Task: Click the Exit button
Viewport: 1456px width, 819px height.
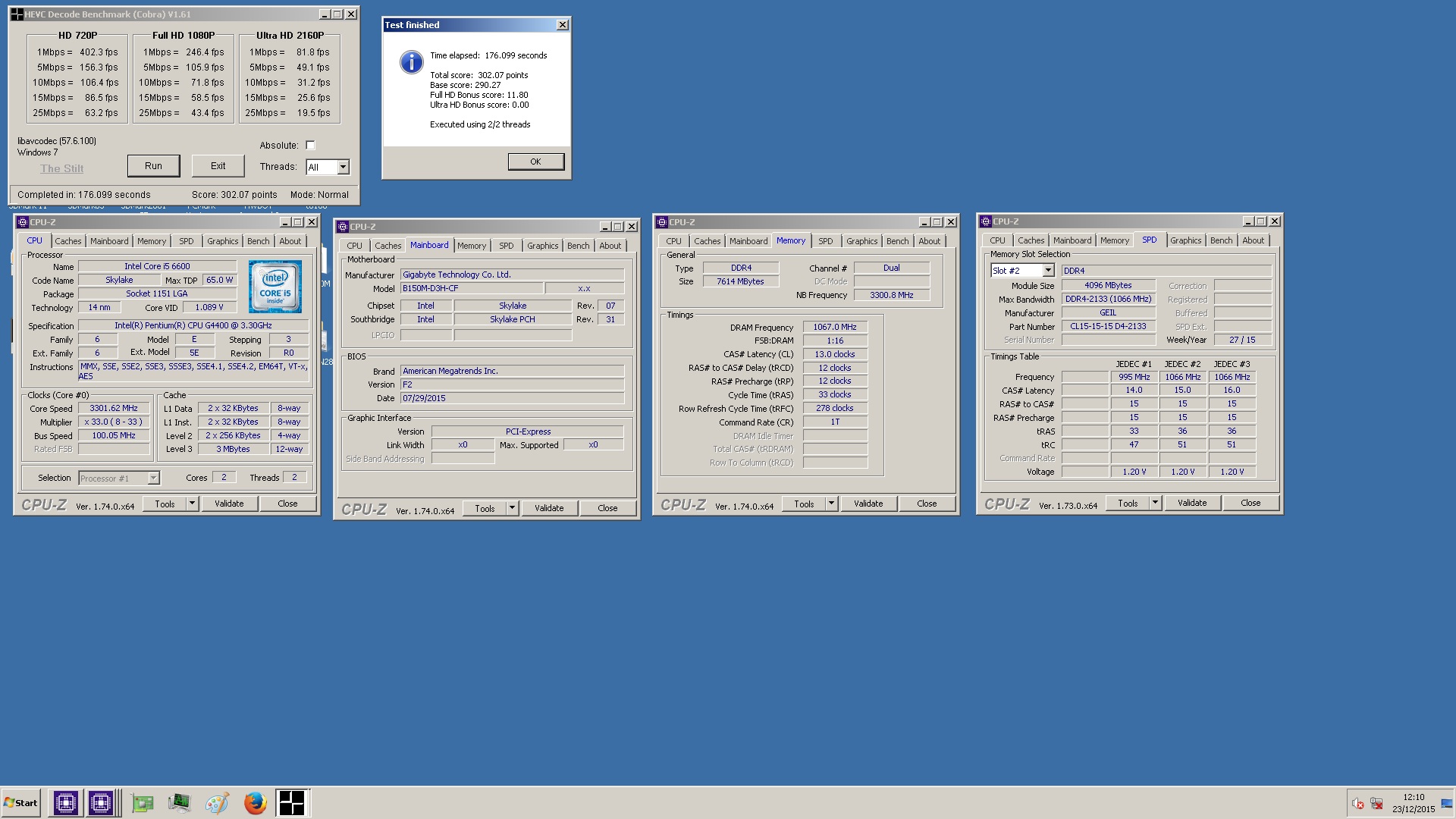Action: [218, 166]
